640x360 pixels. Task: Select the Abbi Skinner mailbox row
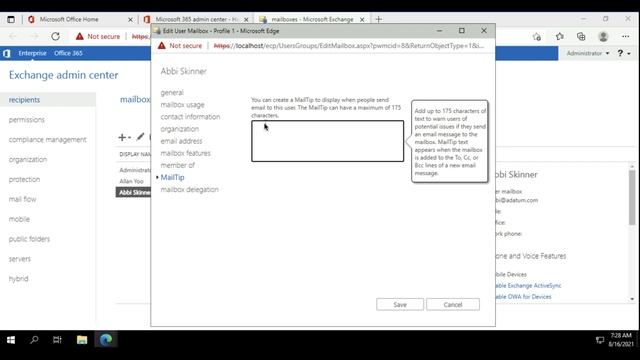[x=133, y=192]
